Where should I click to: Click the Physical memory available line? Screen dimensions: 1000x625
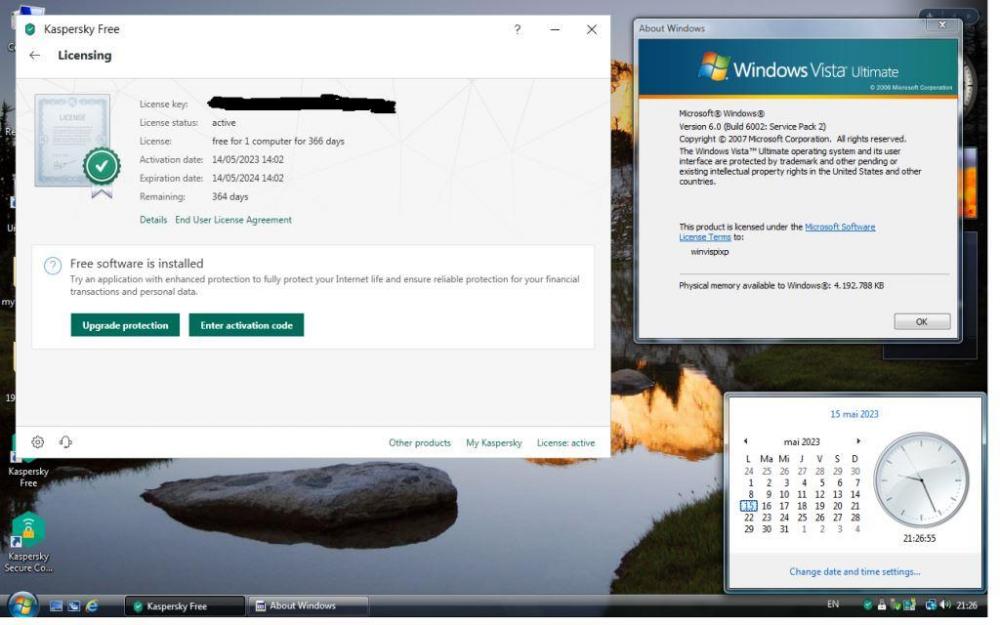coord(781,286)
